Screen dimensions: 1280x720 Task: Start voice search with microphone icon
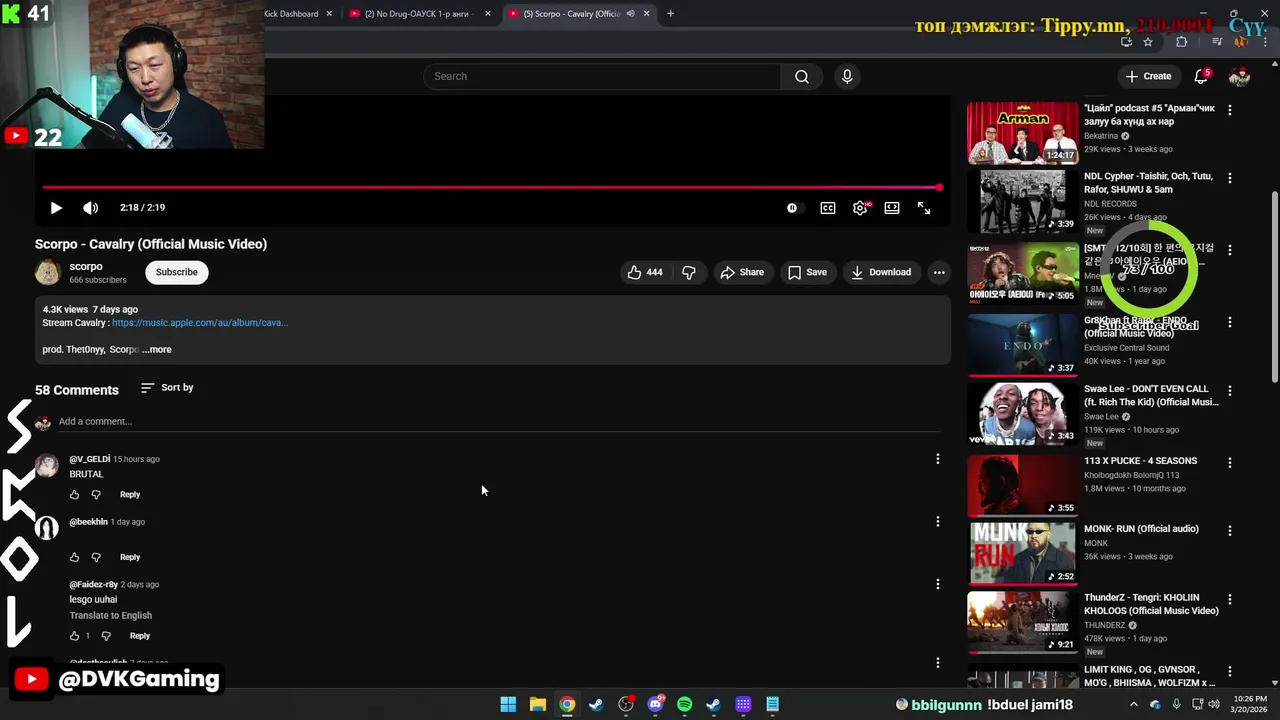point(847,76)
